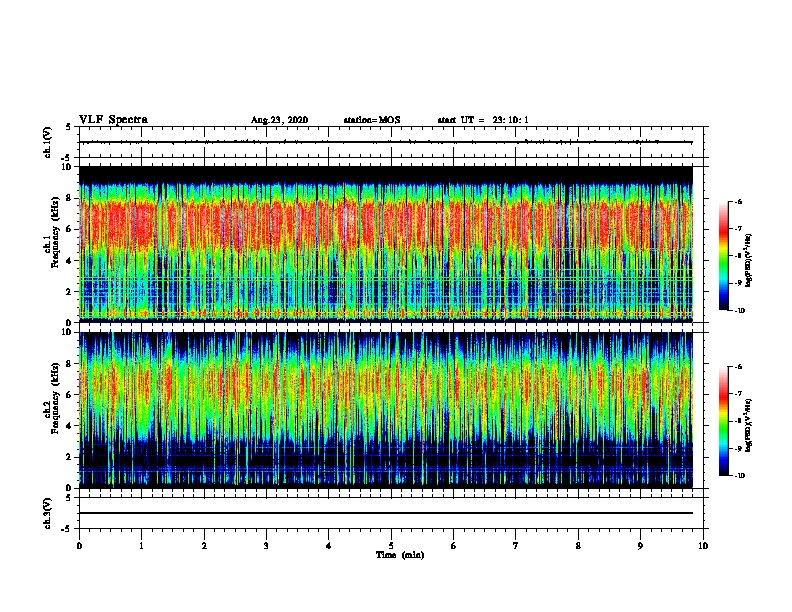792x612 pixels.
Task: Click the ch.3 voltage waveform trace
Action: coord(386,513)
